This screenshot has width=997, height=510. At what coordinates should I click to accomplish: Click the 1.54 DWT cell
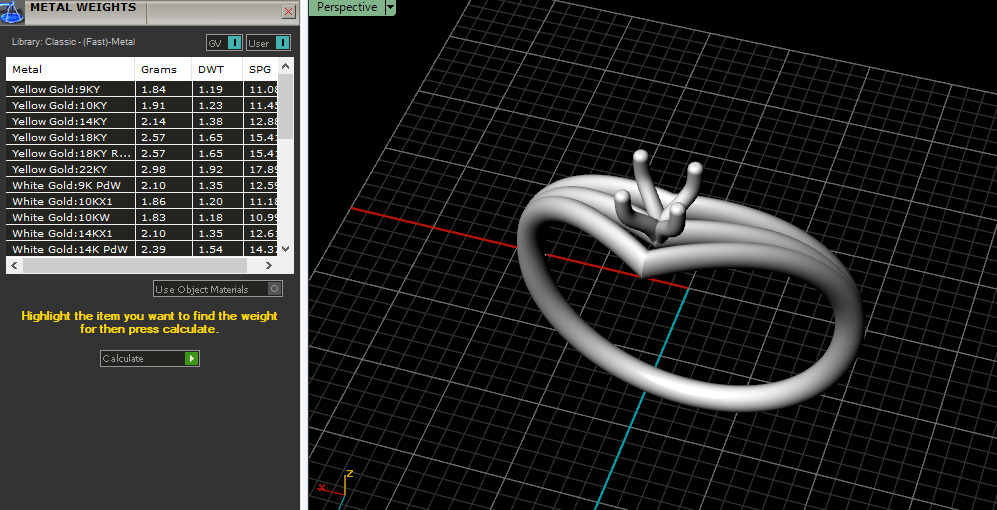pyautogui.click(x=217, y=249)
